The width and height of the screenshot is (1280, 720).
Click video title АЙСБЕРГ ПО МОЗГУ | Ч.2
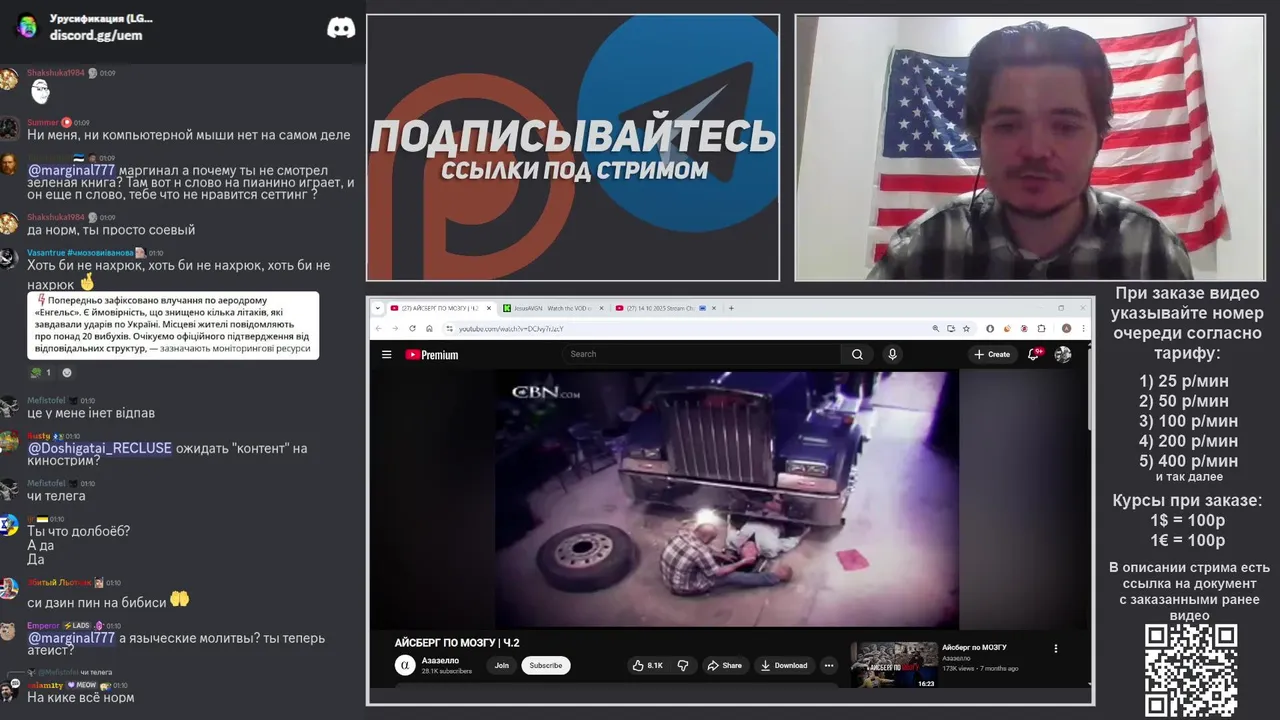457,643
